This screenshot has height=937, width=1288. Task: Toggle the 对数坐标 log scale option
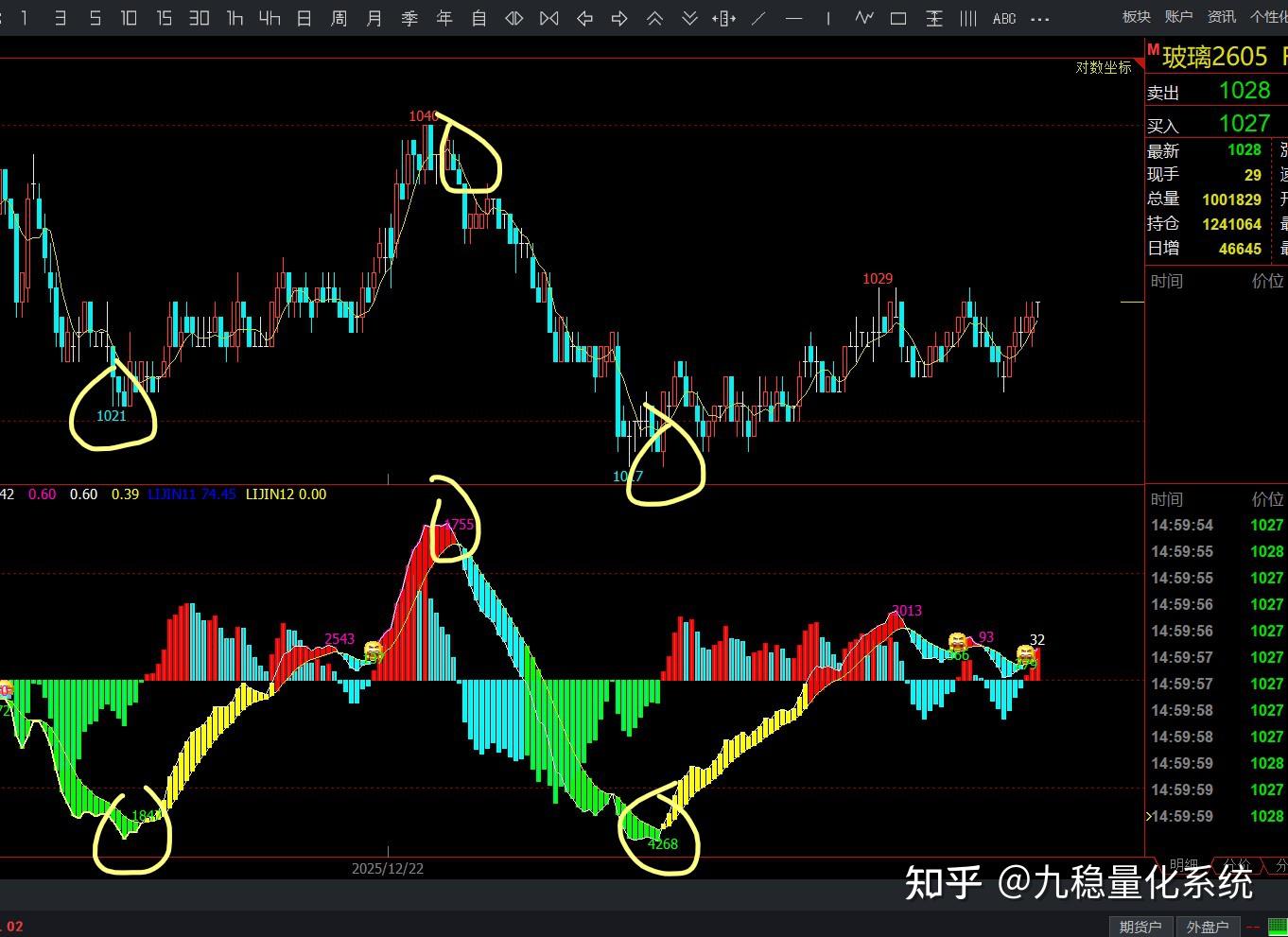pos(1104,67)
